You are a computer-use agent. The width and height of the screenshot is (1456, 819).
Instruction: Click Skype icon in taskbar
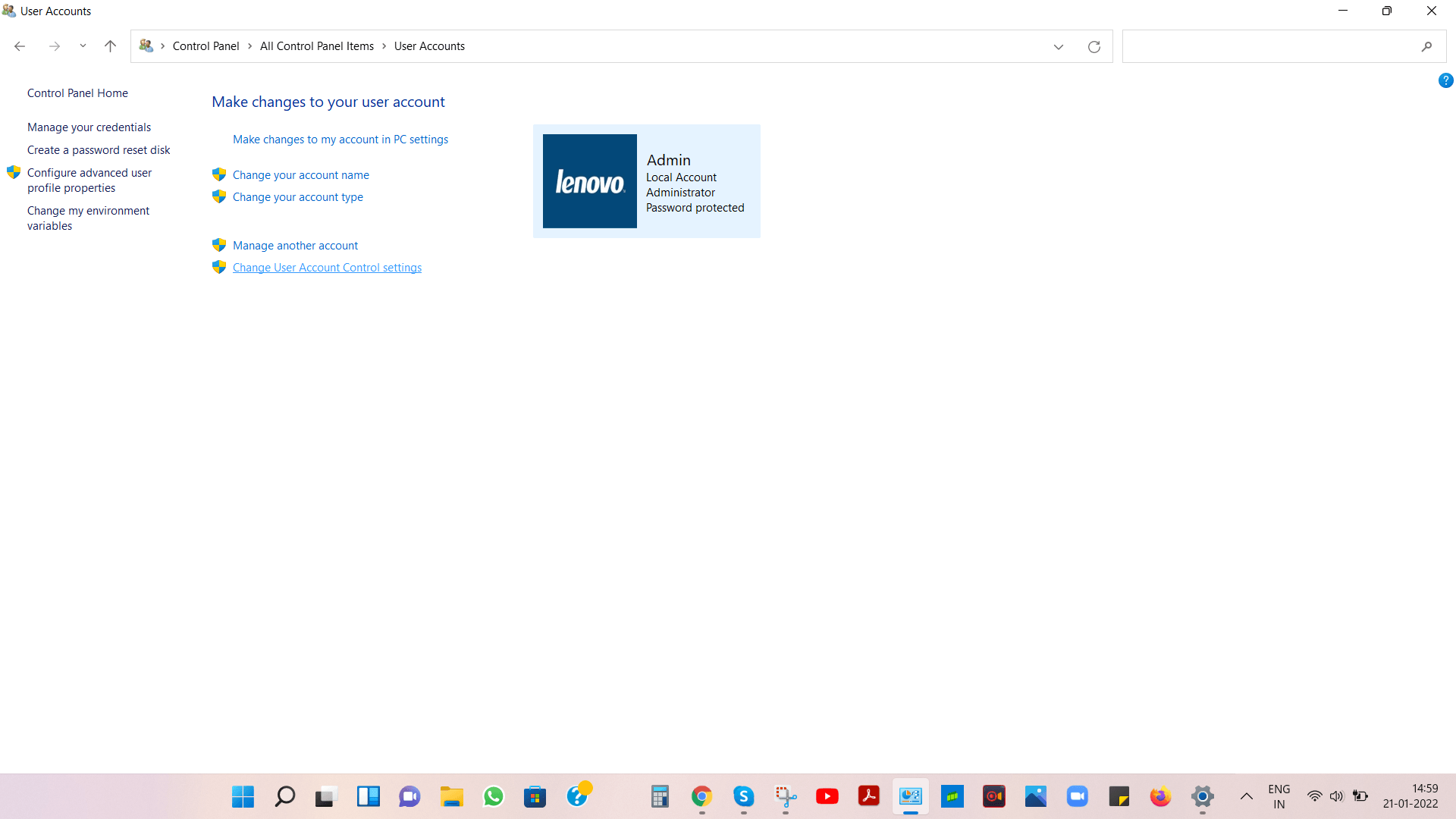745,796
